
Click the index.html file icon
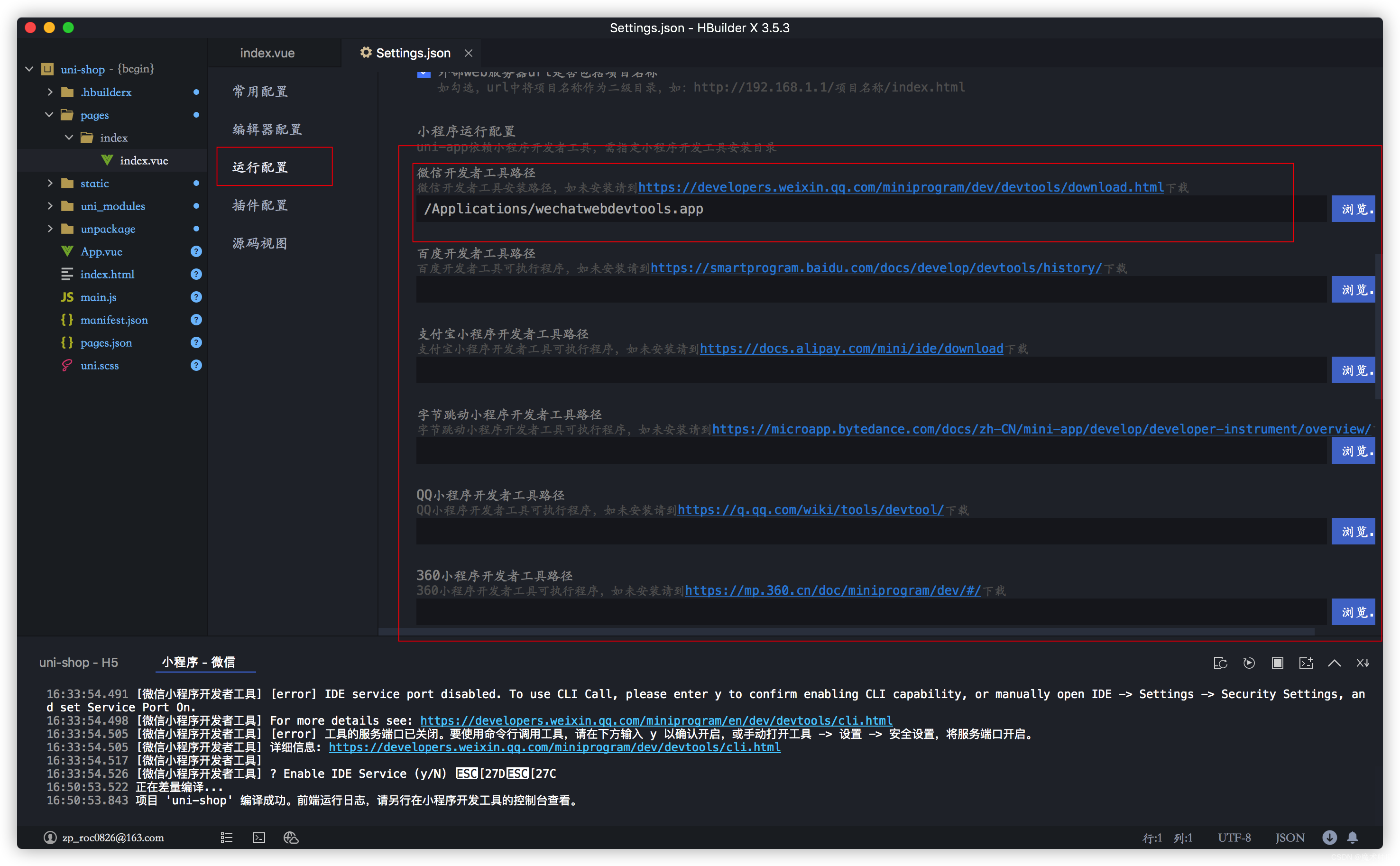[x=67, y=274]
